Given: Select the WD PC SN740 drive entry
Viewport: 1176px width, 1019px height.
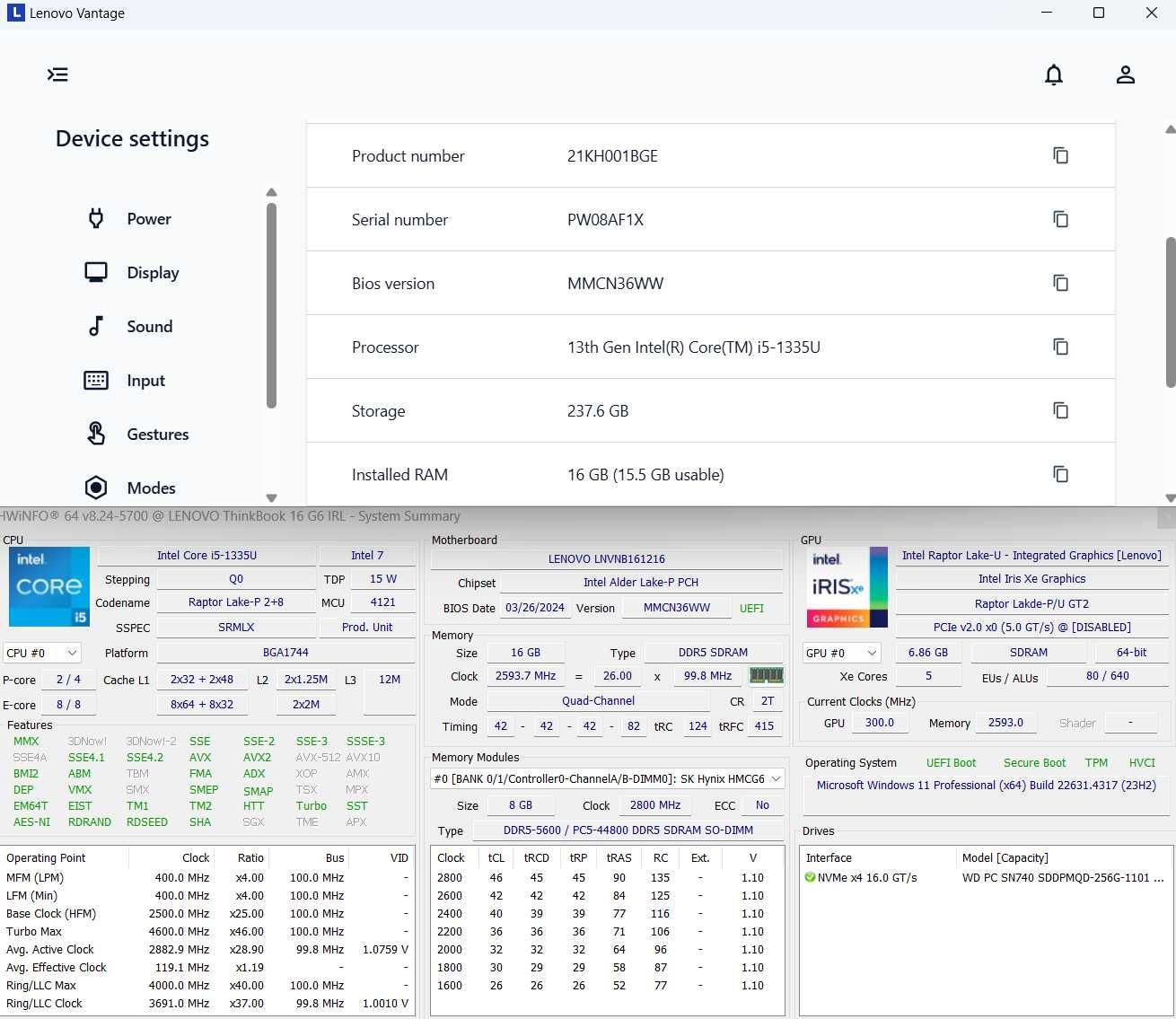Looking at the screenshot, I should tap(1063, 877).
